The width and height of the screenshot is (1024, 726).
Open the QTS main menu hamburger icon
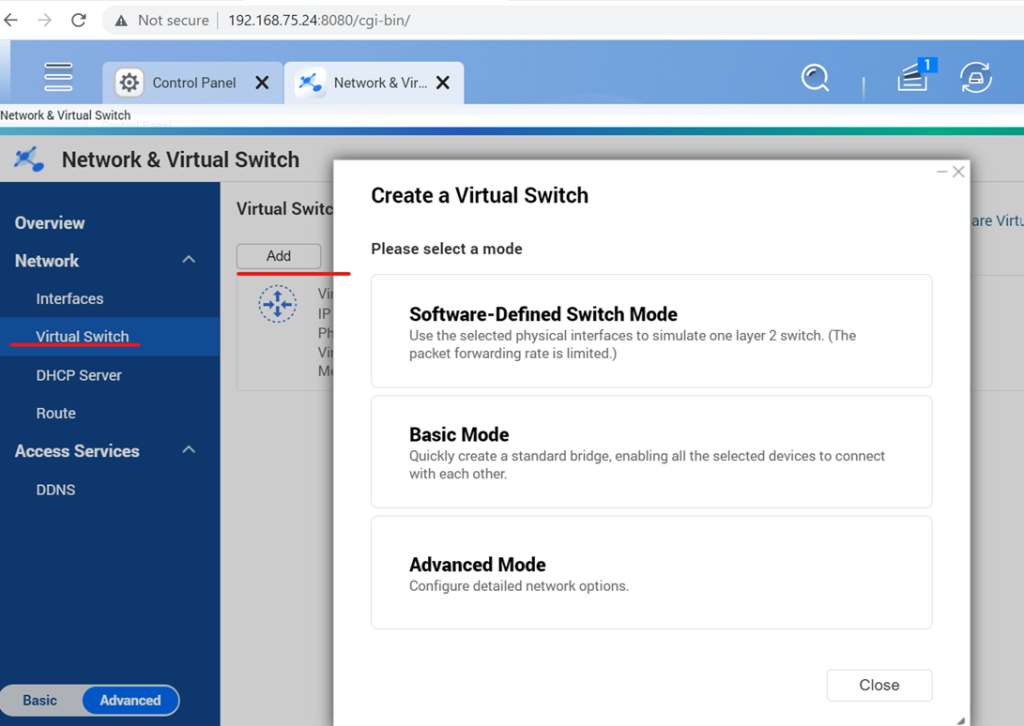58,77
